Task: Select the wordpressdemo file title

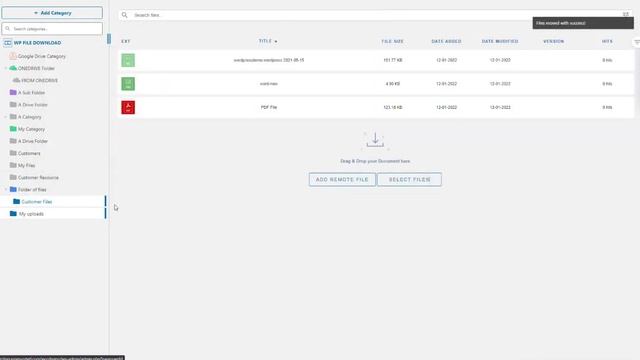Action: 269,60
